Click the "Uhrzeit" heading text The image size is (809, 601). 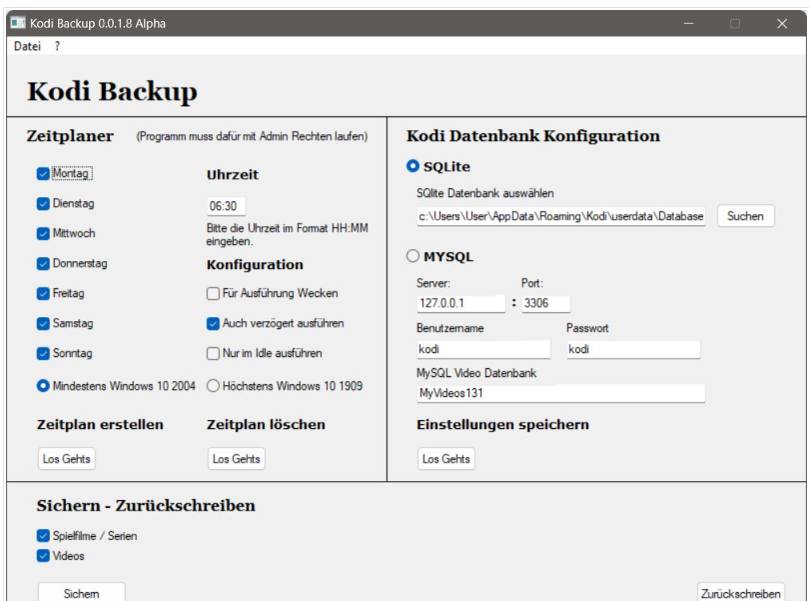click(233, 174)
